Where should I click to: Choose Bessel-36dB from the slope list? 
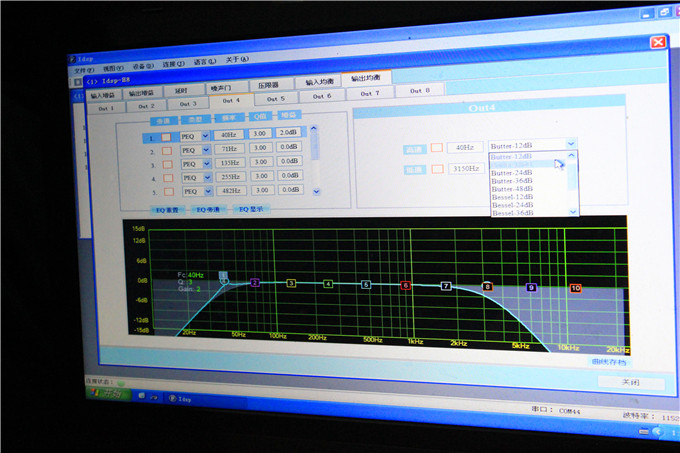513,213
